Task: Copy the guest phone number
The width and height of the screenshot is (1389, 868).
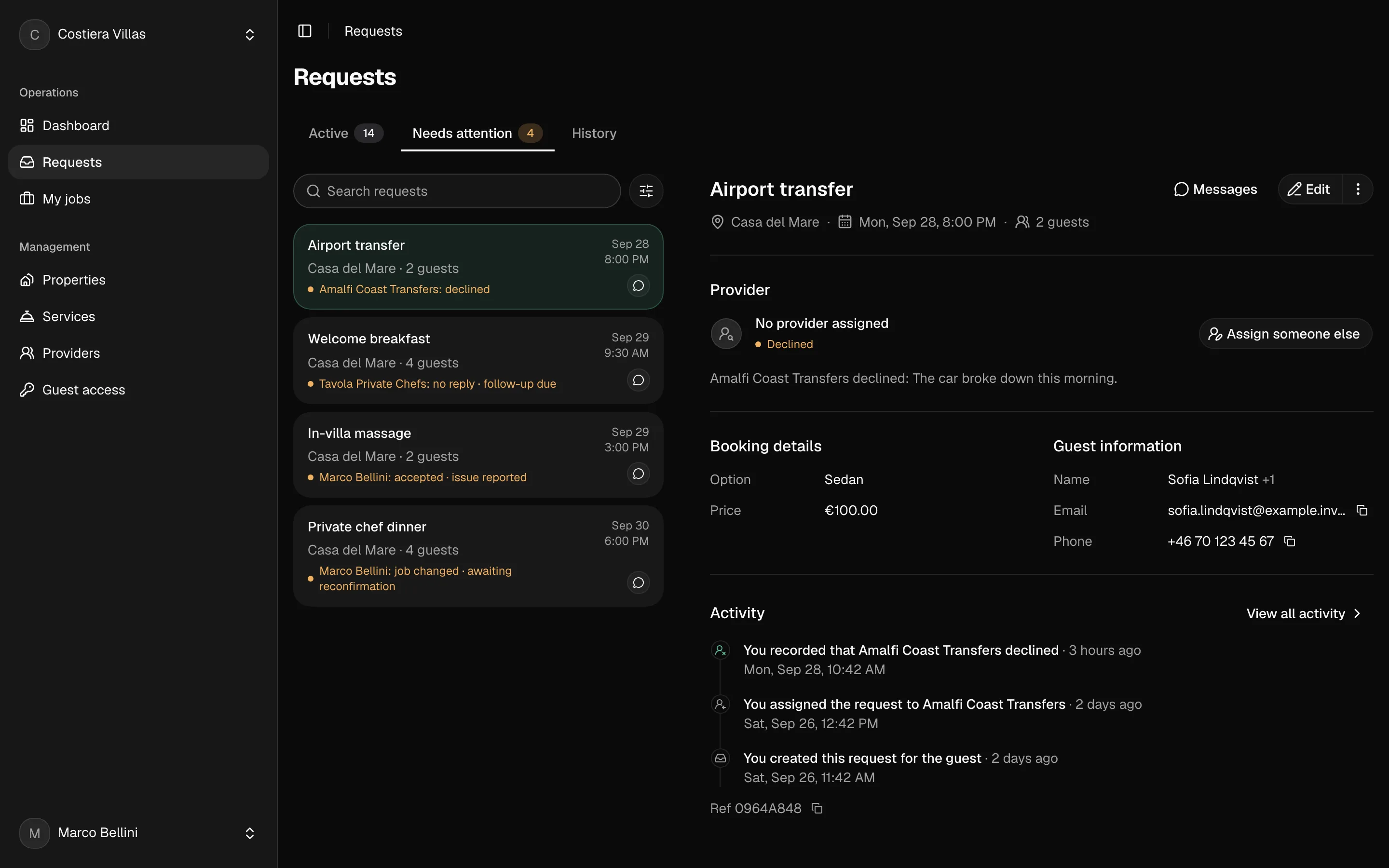Action: click(x=1289, y=542)
